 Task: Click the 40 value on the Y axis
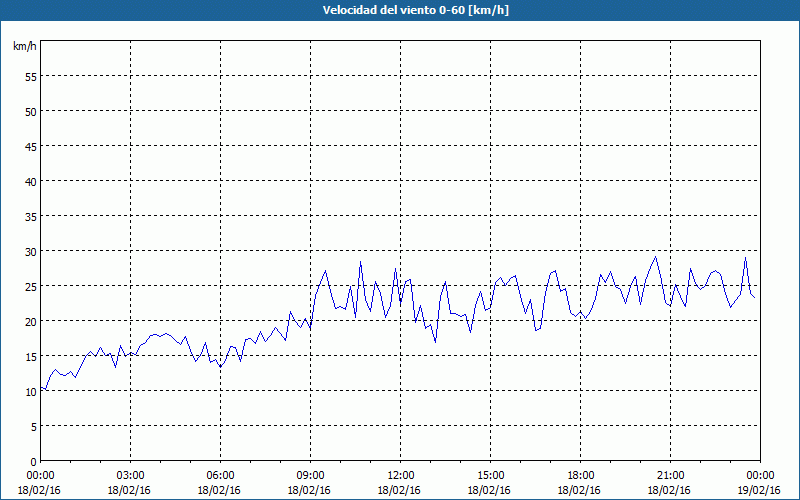pos(31,181)
